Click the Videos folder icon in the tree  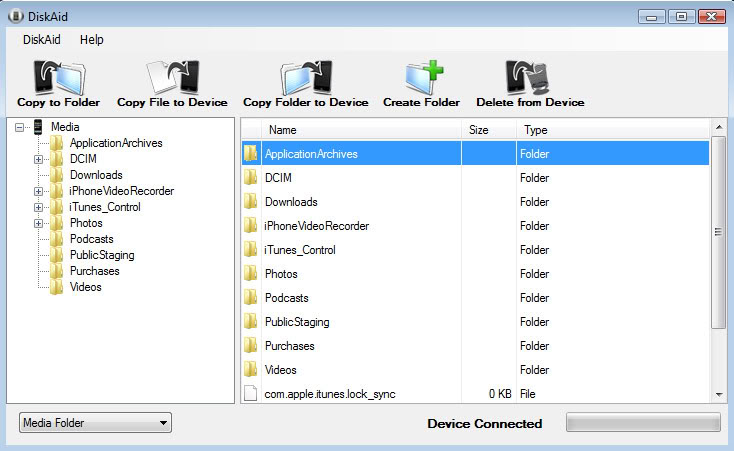pyautogui.click(x=57, y=287)
